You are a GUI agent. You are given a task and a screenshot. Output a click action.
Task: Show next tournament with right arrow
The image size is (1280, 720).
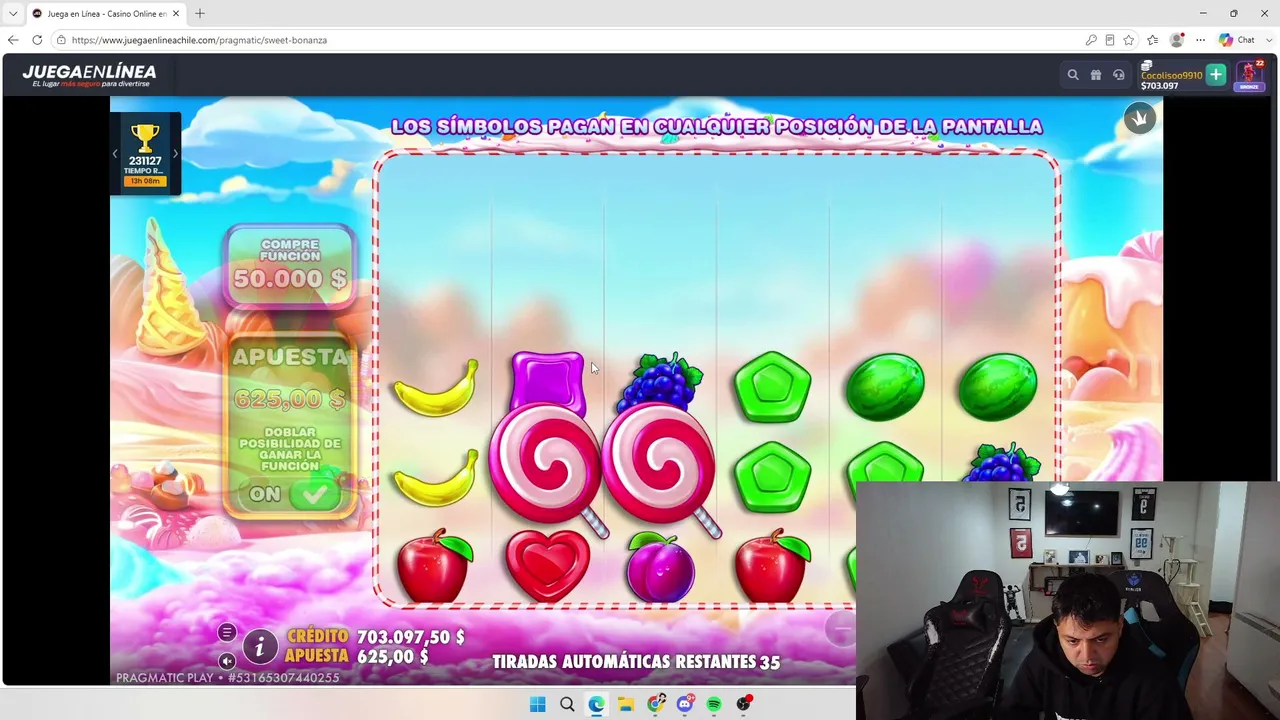click(175, 154)
